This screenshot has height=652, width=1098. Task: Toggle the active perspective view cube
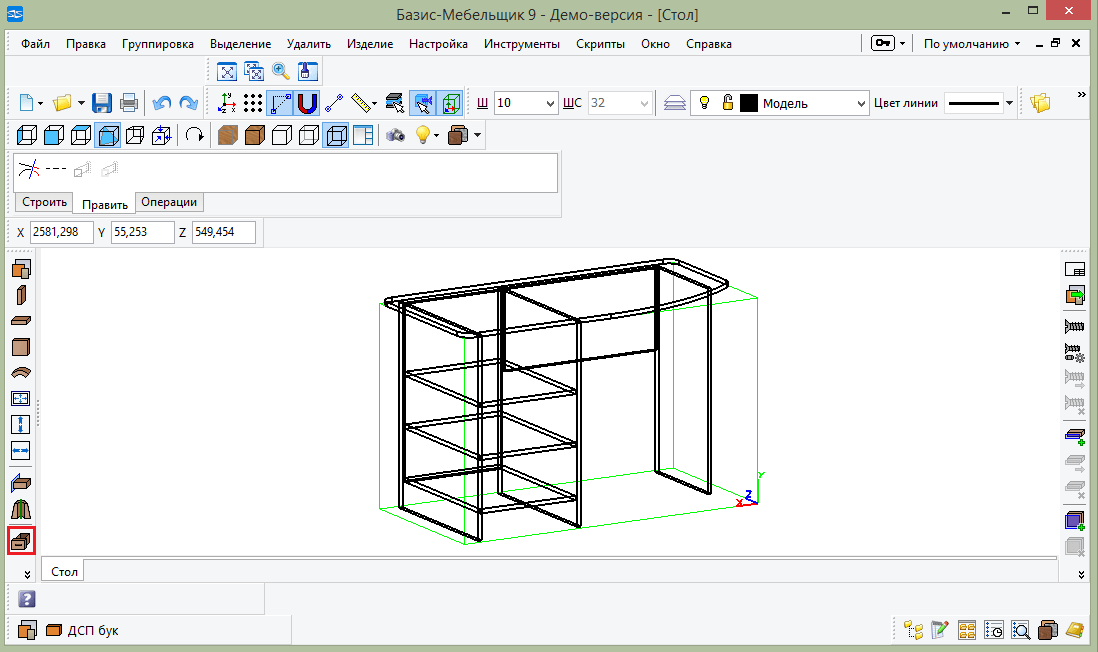pos(108,135)
